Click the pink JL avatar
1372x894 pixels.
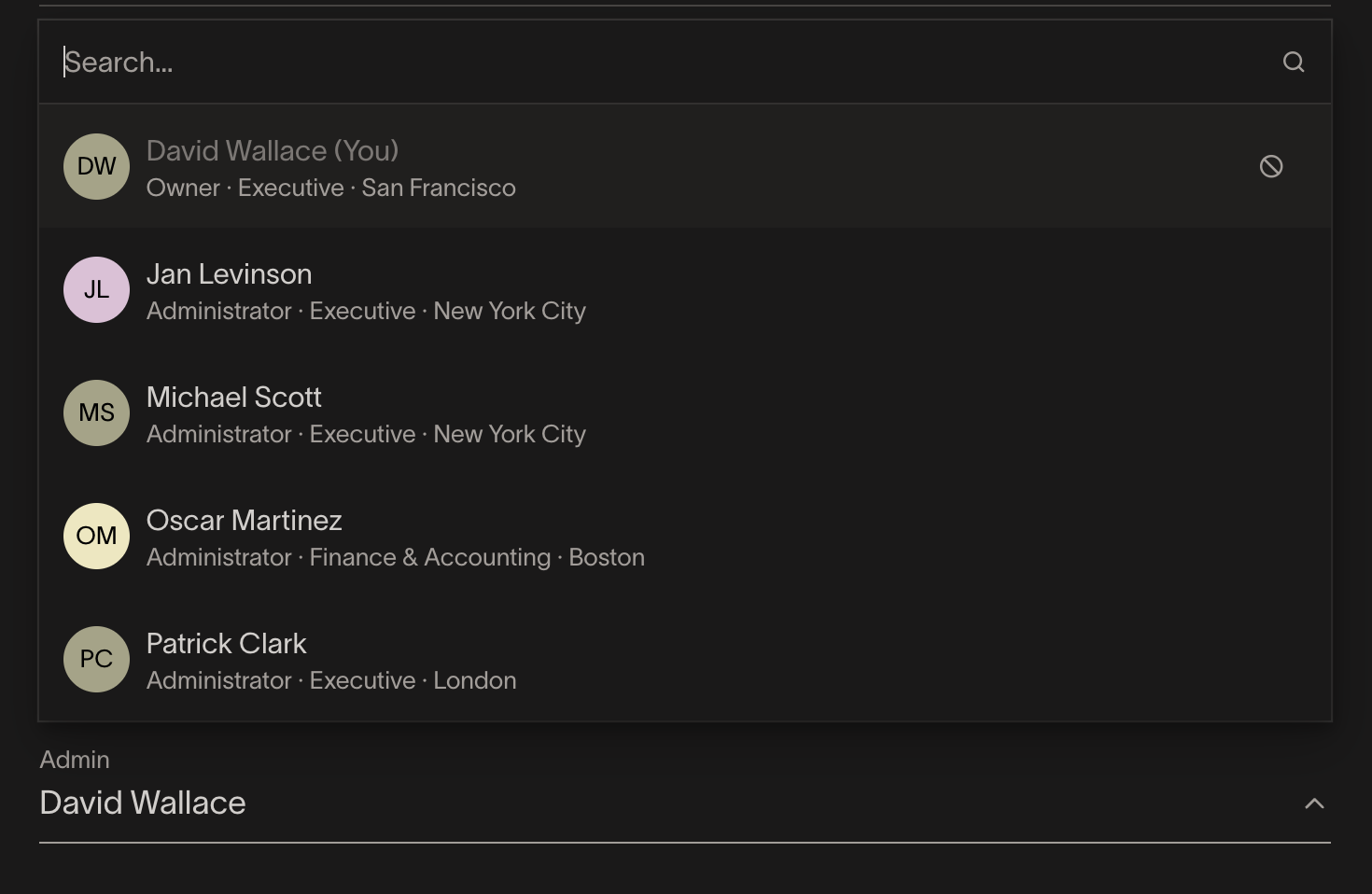pyautogui.click(x=96, y=289)
